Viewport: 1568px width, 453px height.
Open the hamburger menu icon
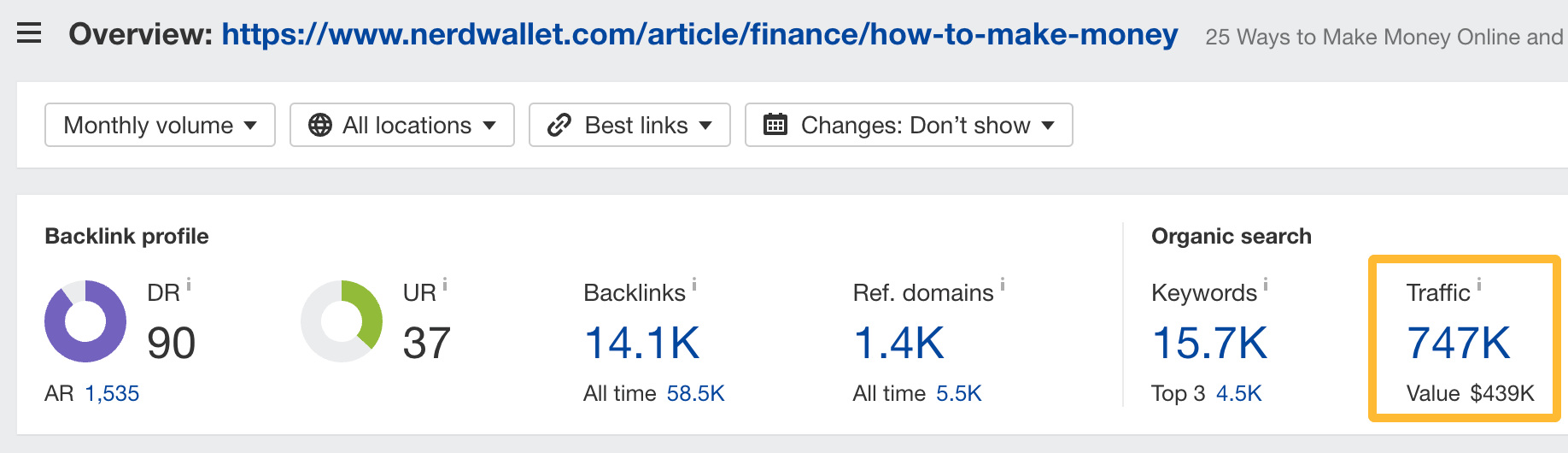pyautogui.click(x=29, y=33)
